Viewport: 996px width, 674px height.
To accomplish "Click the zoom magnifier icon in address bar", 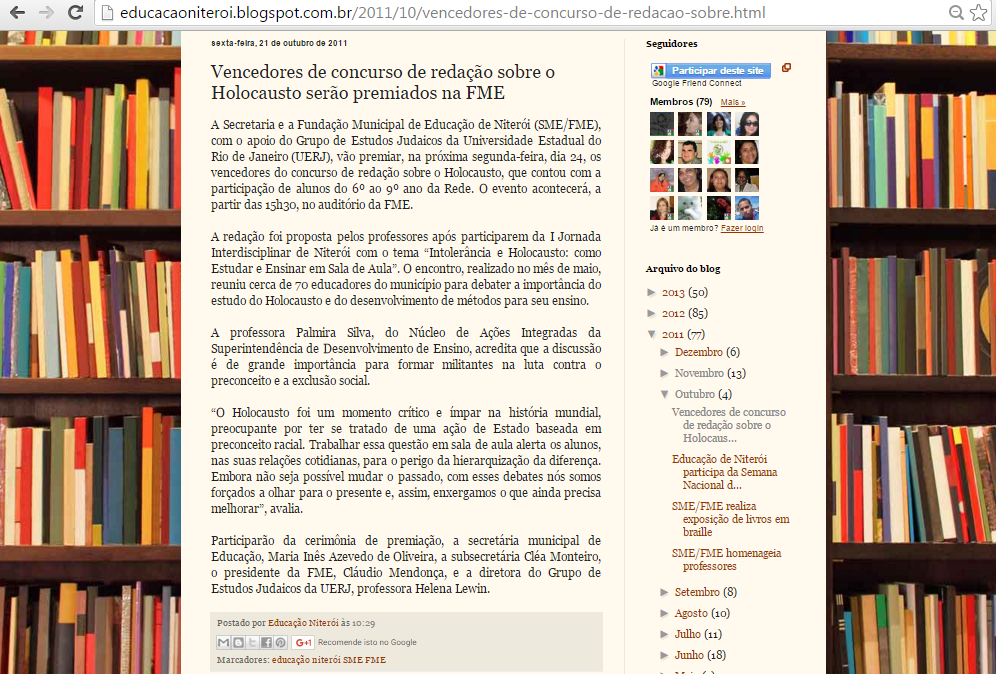I will click(x=955, y=13).
